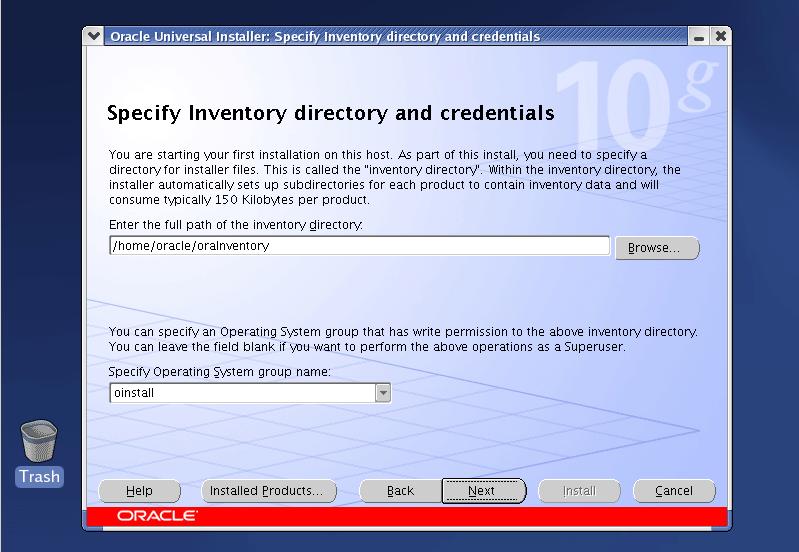Click the greyed-out Install button
The height and width of the screenshot is (552, 799).
click(x=579, y=491)
